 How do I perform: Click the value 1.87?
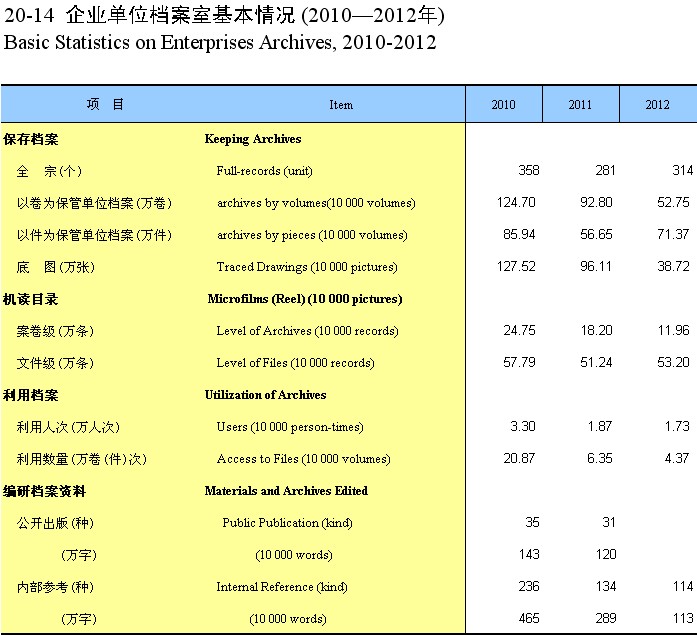pos(600,426)
